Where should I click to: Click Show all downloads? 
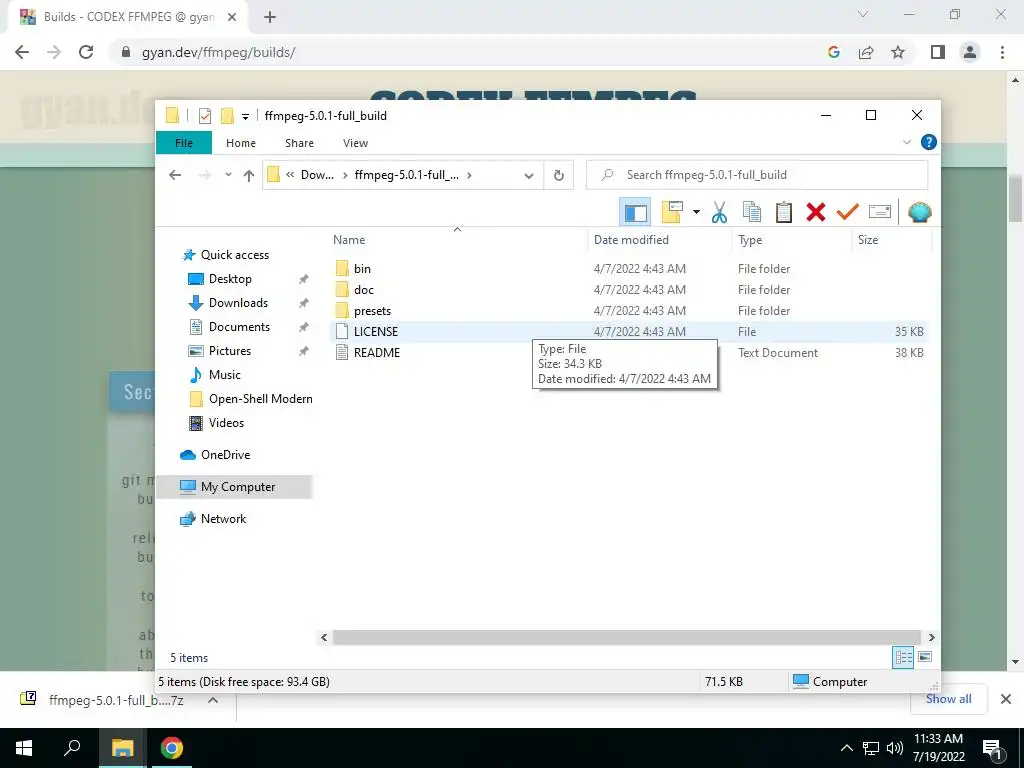948,699
